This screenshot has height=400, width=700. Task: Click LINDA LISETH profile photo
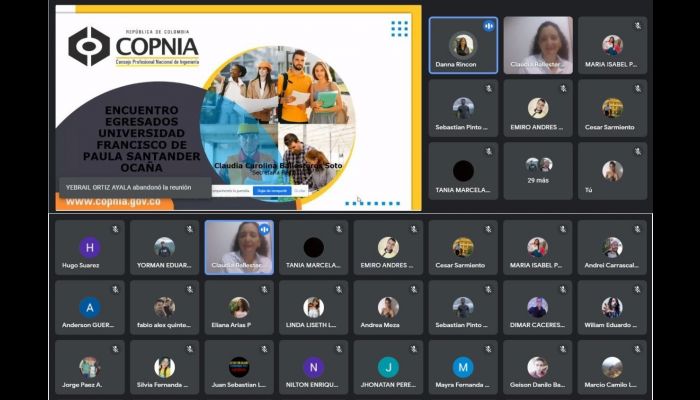(313, 307)
